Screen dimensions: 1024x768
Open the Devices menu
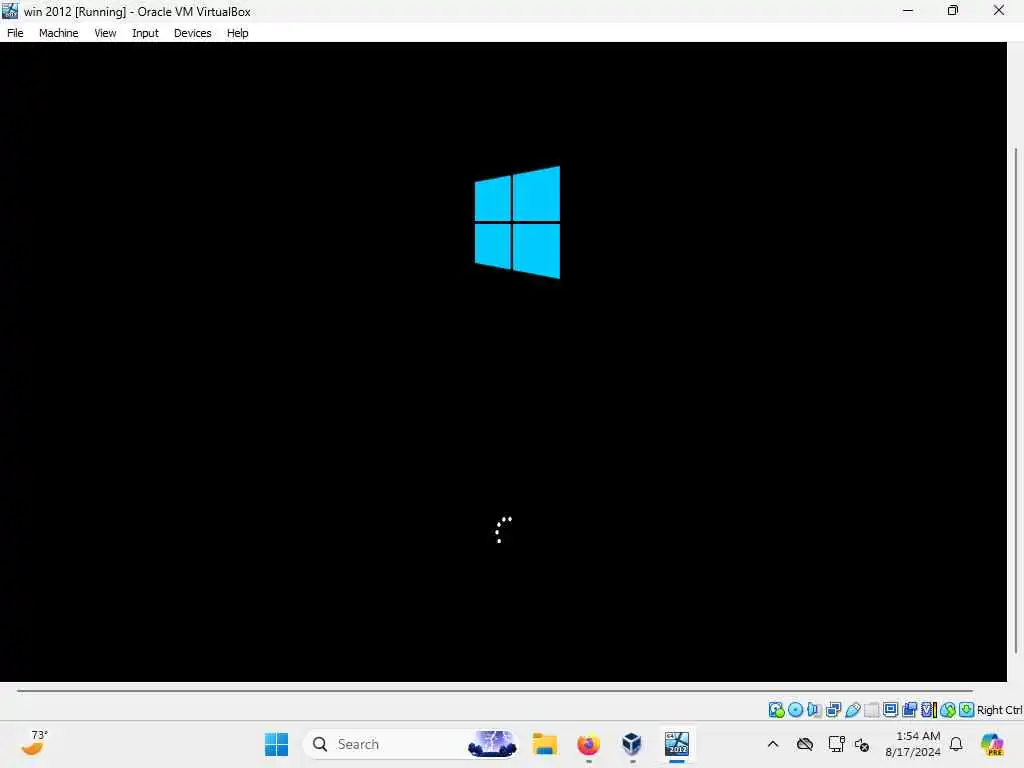(x=193, y=33)
